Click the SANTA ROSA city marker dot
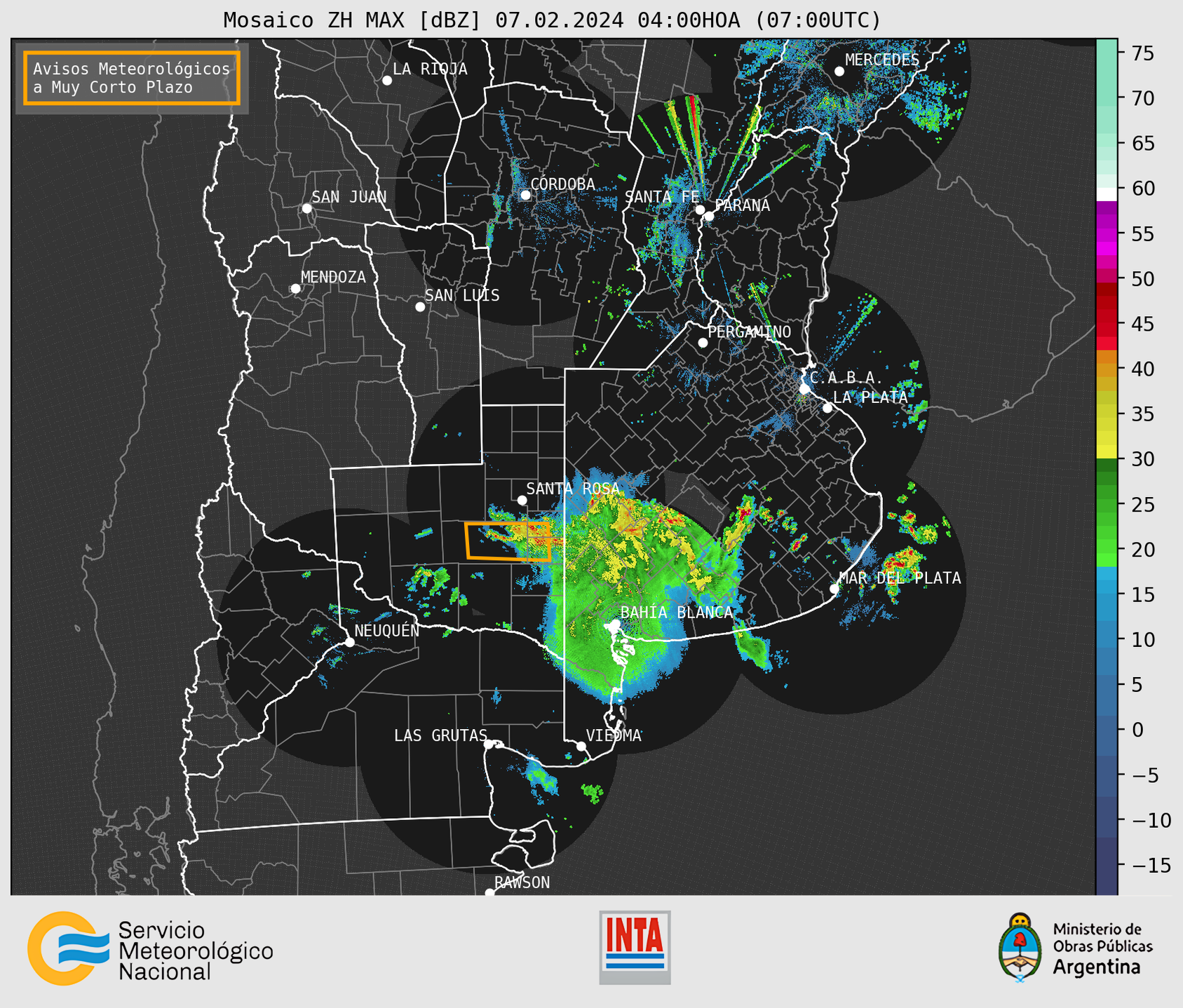Image resolution: width=1183 pixels, height=1008 pixels. tap(522, 500)
